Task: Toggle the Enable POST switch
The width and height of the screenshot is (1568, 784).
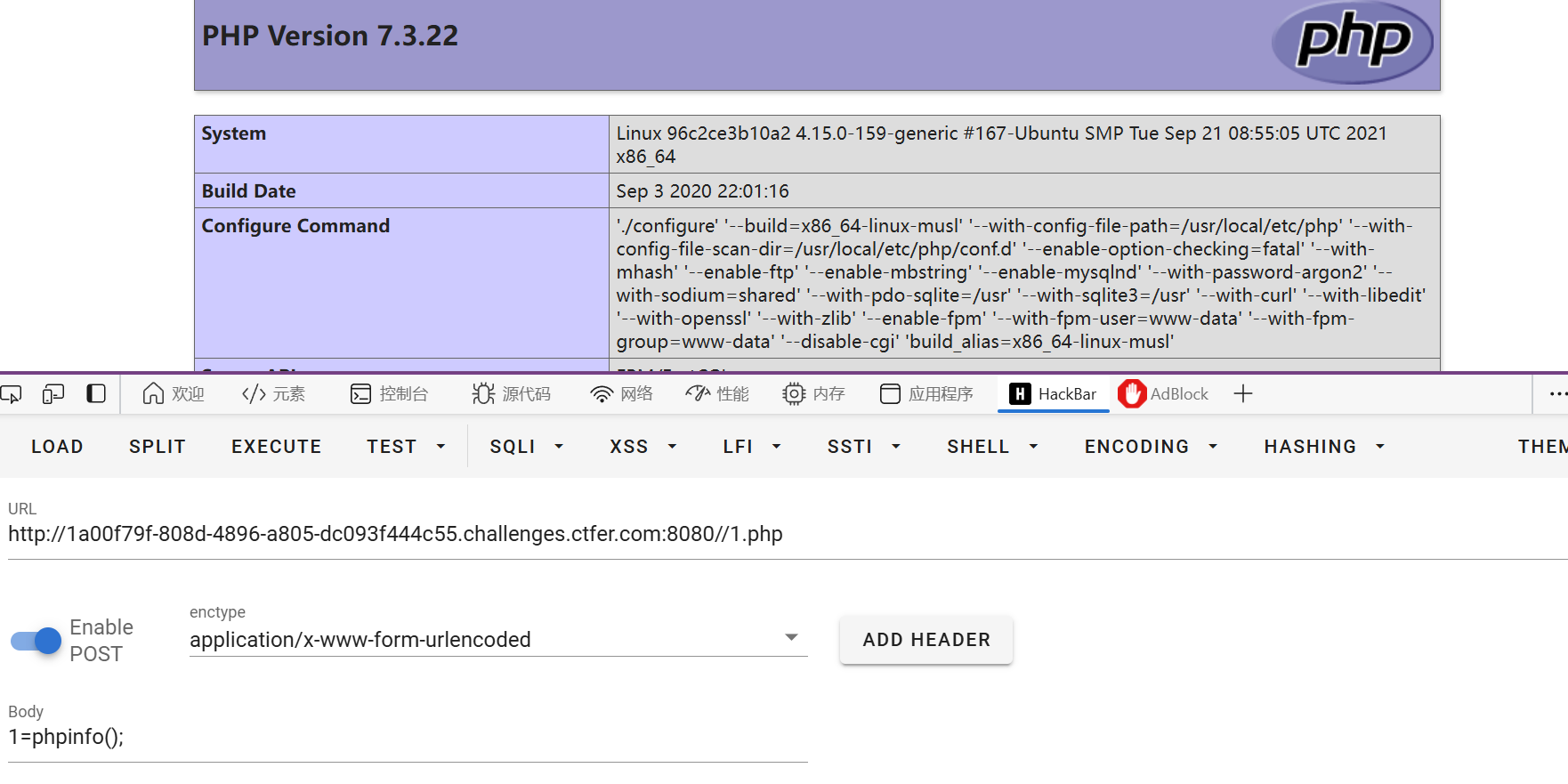Action: [36, 641]
